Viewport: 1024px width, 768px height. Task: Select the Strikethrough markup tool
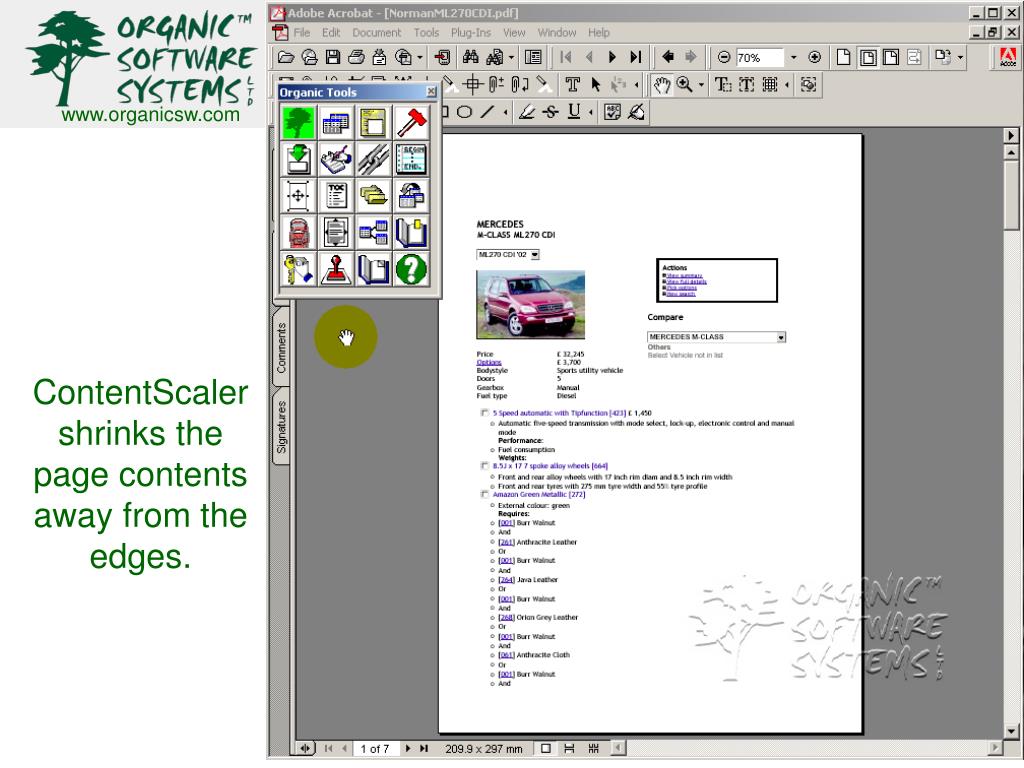[x=551, y=112]
